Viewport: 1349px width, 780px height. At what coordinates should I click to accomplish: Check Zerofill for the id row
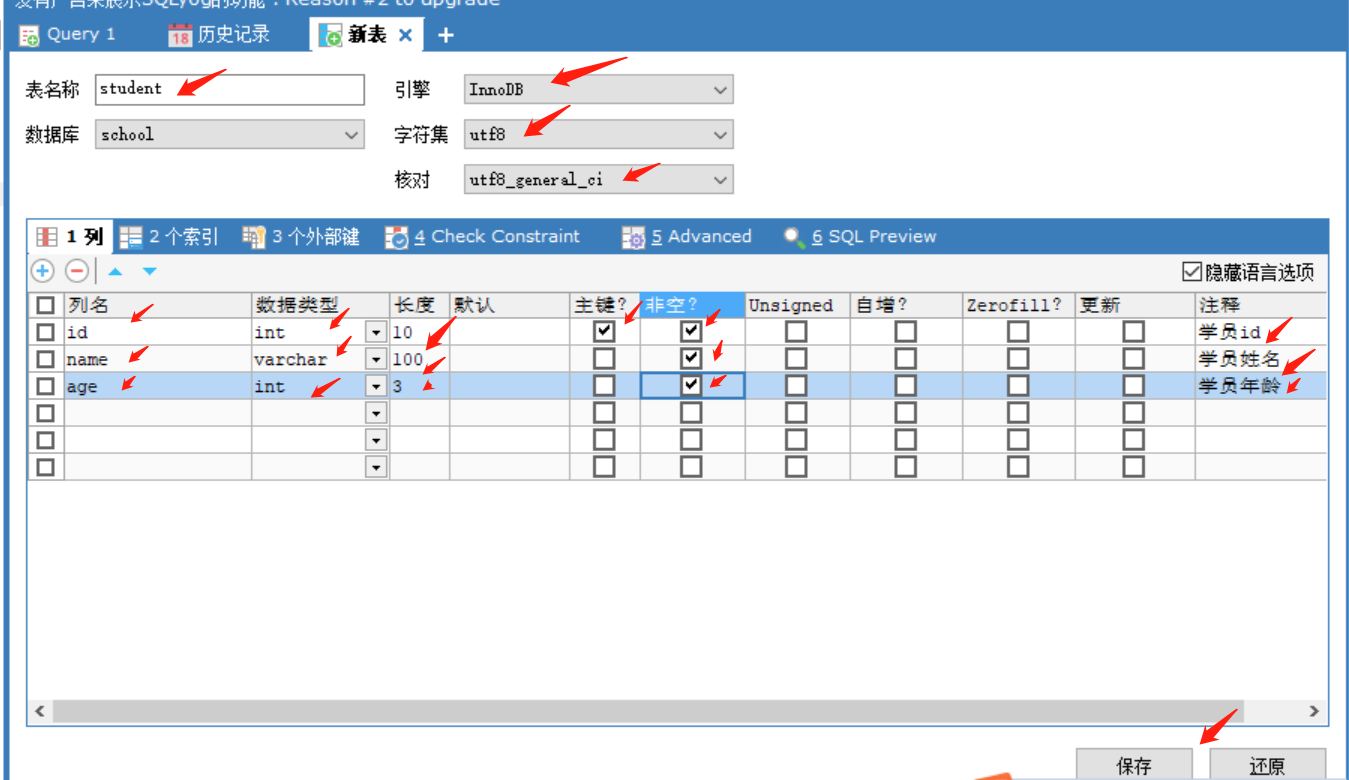(x=1018, y=331)
